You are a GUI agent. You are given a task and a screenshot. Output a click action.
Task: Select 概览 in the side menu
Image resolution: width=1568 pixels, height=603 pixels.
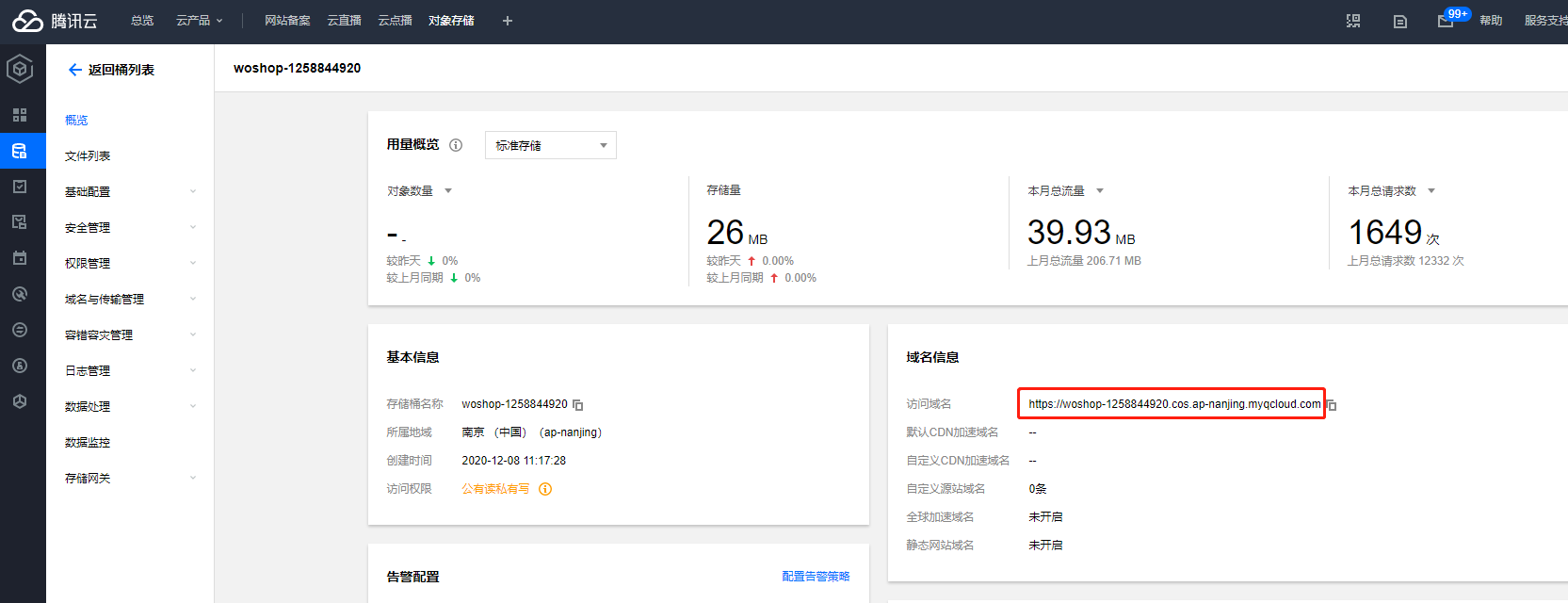click(x=76, y=121)
